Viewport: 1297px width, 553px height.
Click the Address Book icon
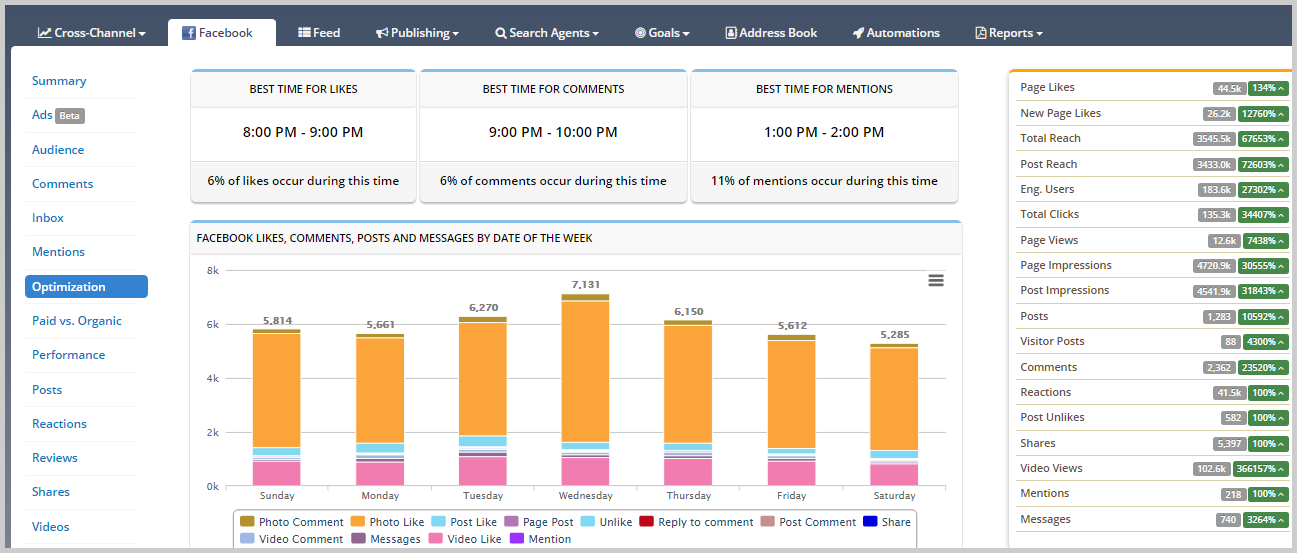pyautogui.click(x=731, y=33)
